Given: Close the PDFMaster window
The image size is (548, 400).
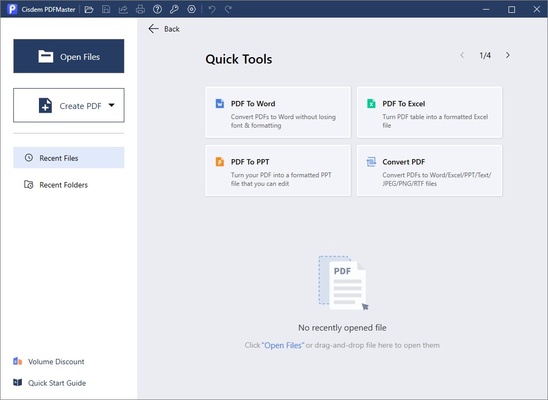Looking at the screenshot, I should pos(537,9).
